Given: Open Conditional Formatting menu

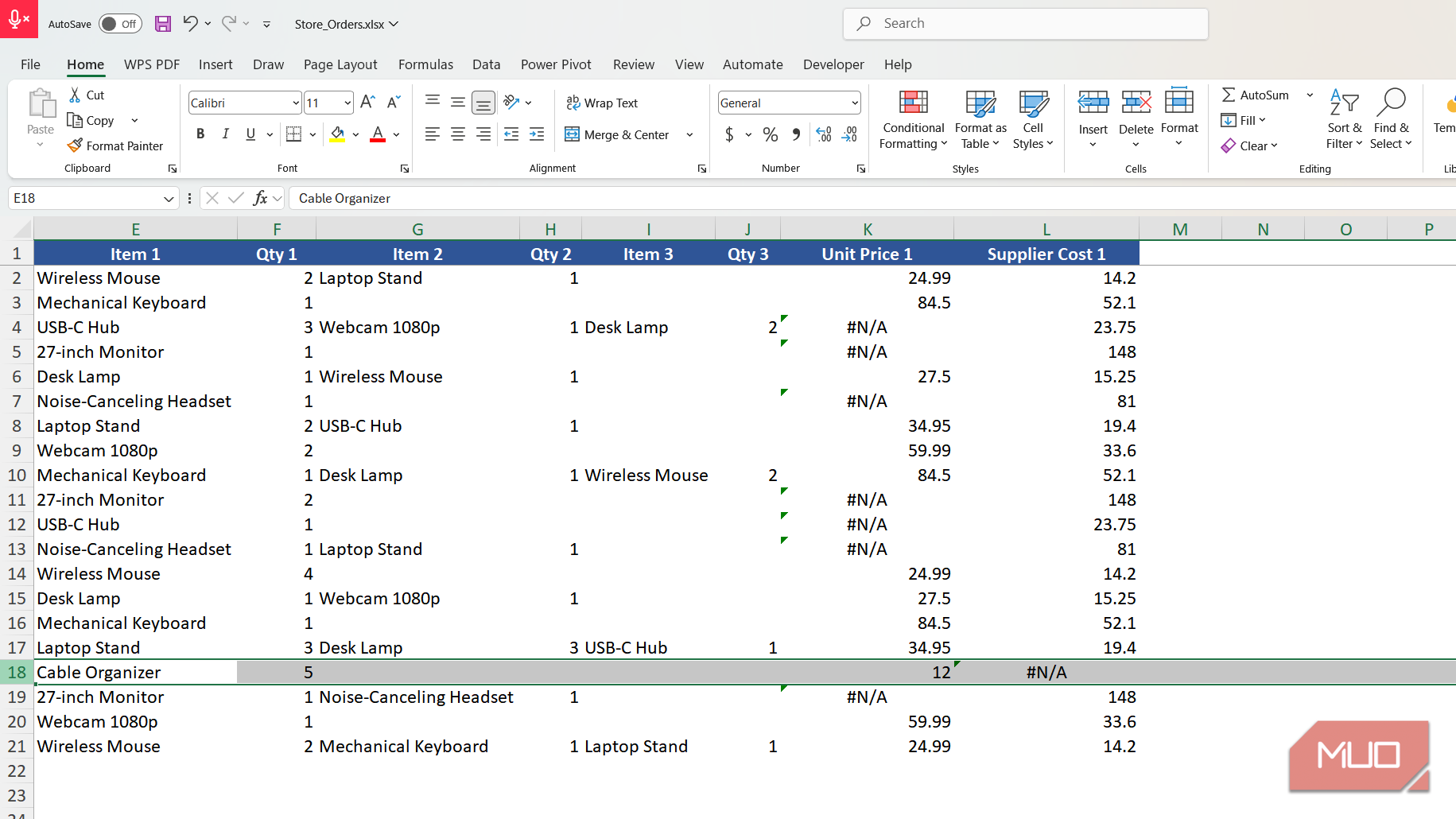Looking at the screenshot, I should (x=914, y=119).
